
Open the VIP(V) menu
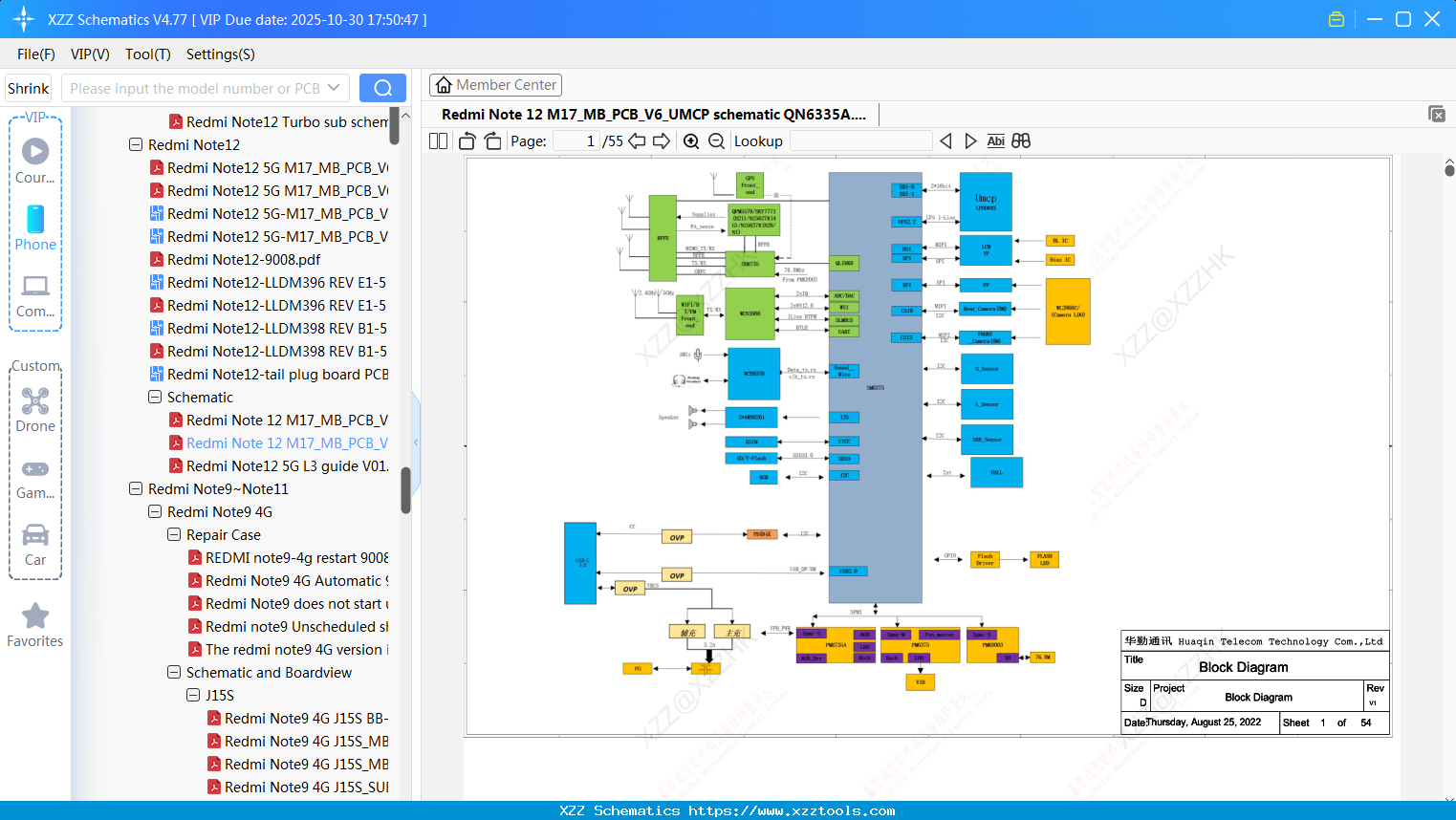[90, 54]
